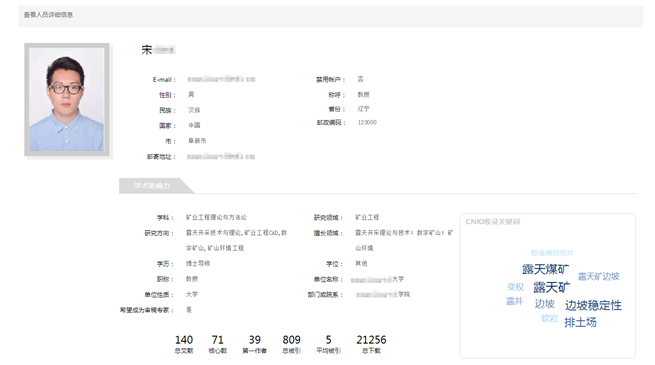Click the postal code 123000

click(367, 122)
